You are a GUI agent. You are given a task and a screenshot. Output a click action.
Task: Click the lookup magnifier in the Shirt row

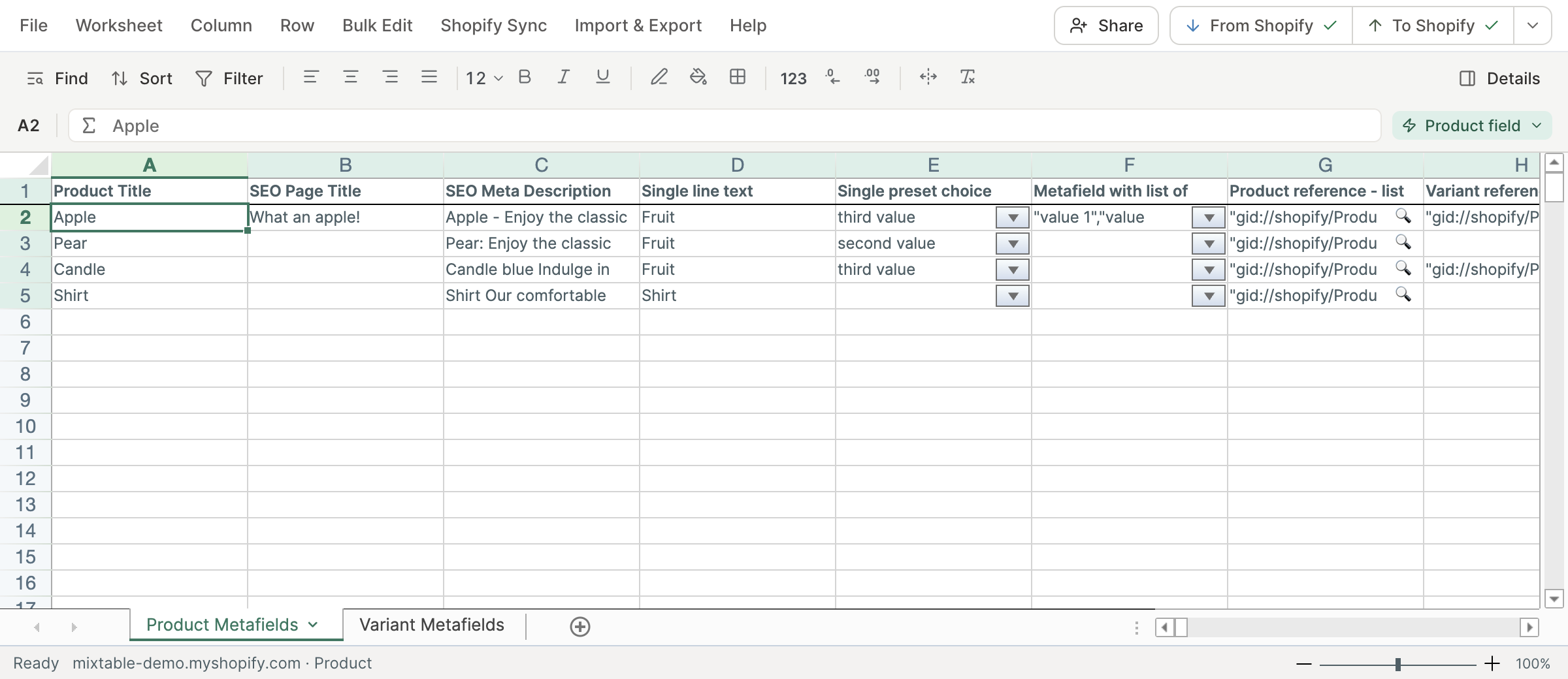(1403, 294)
